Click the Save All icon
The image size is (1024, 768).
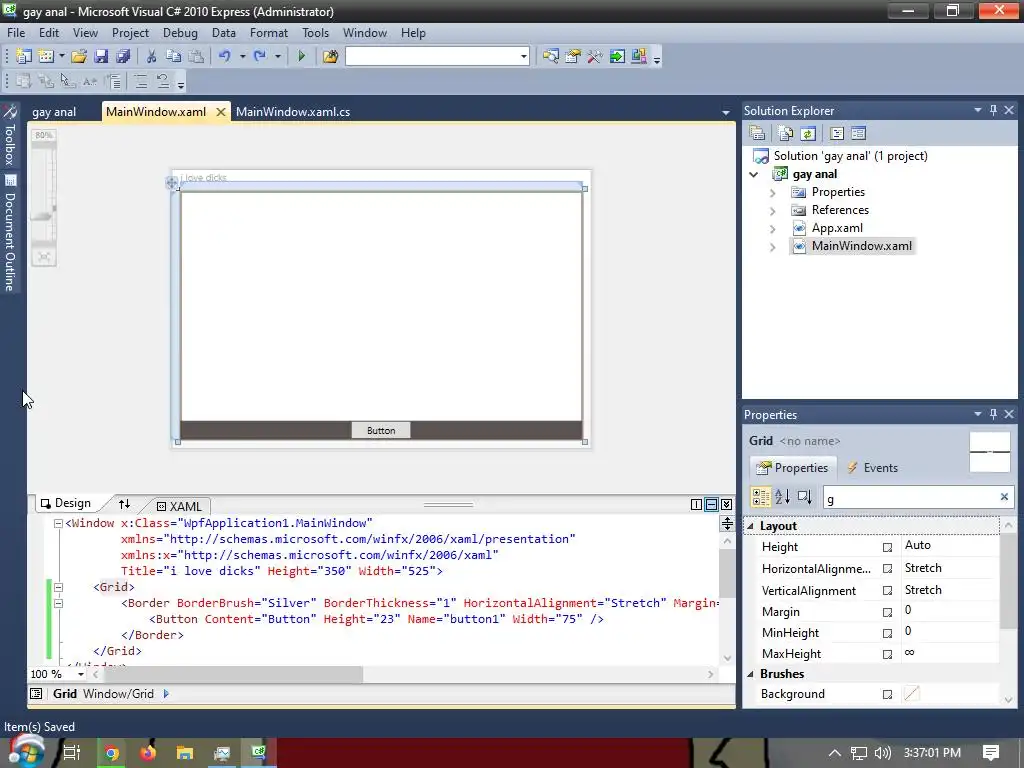(123, 57)
